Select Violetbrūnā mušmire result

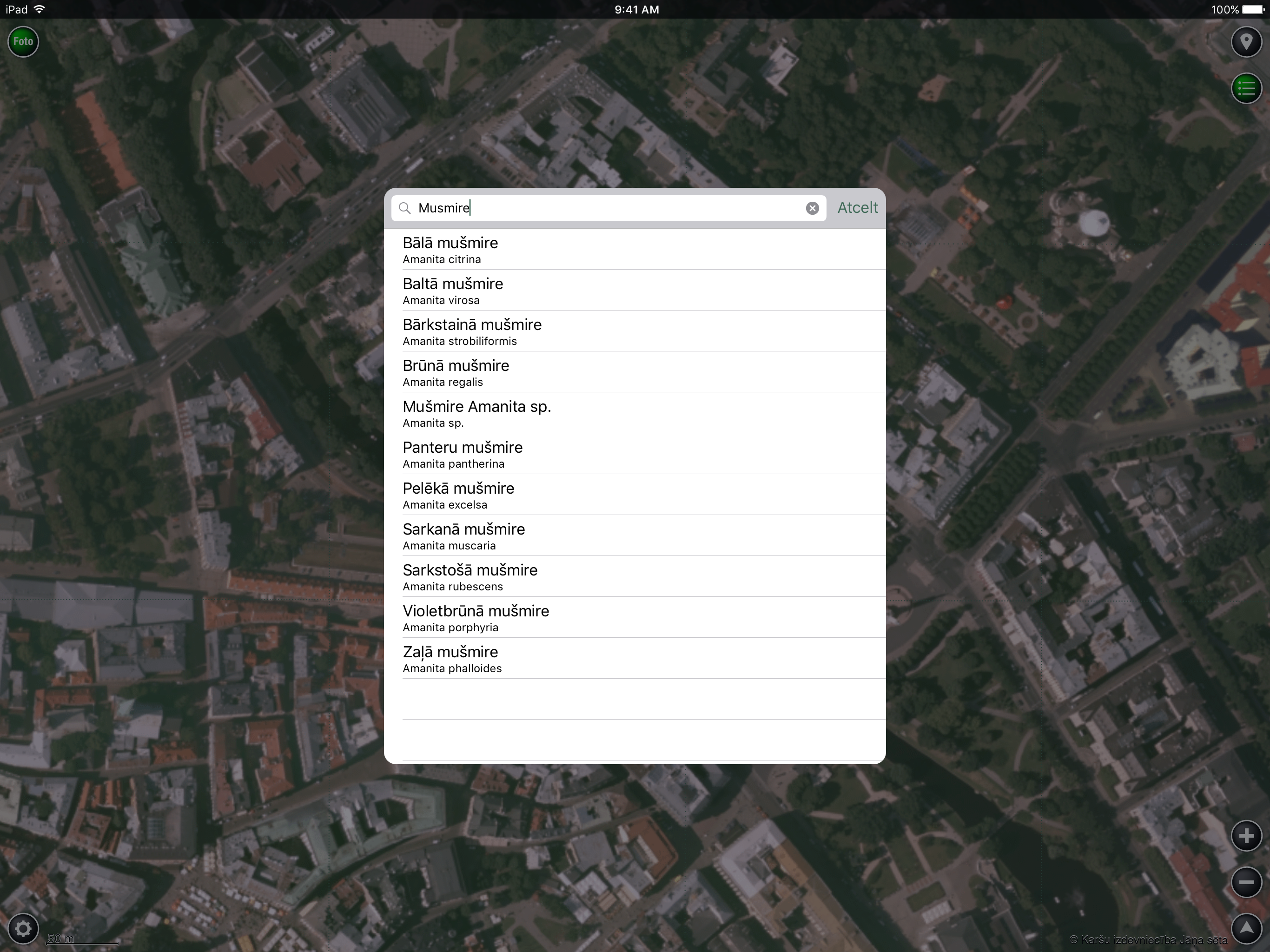tap(635, 618)
